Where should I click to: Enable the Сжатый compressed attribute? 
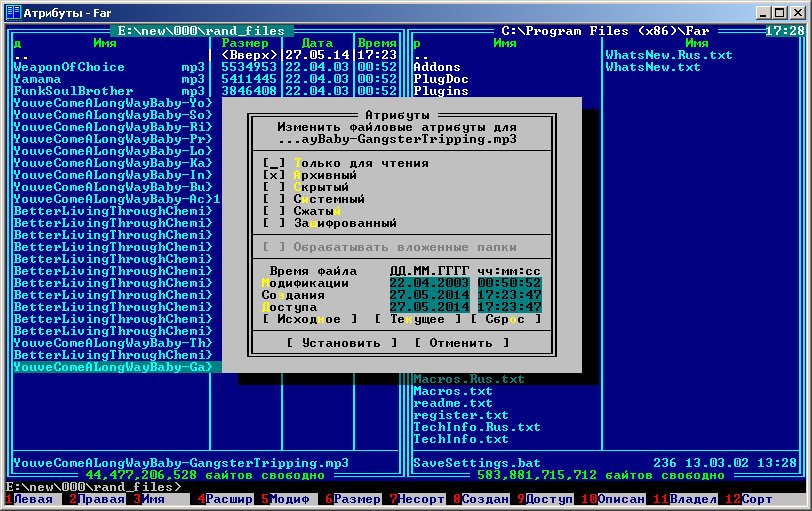point(273,211)
